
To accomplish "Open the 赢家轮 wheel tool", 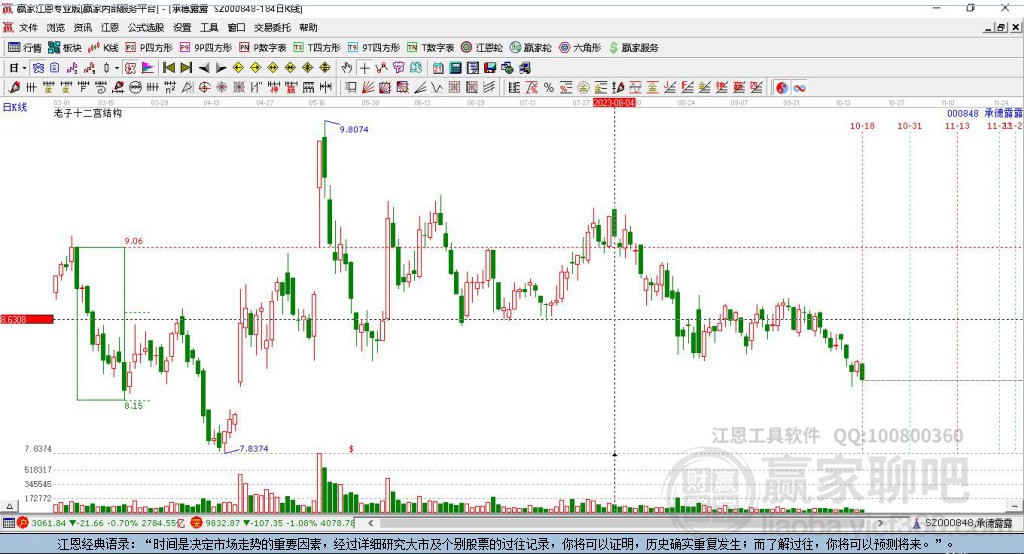I will coord(530,48).
